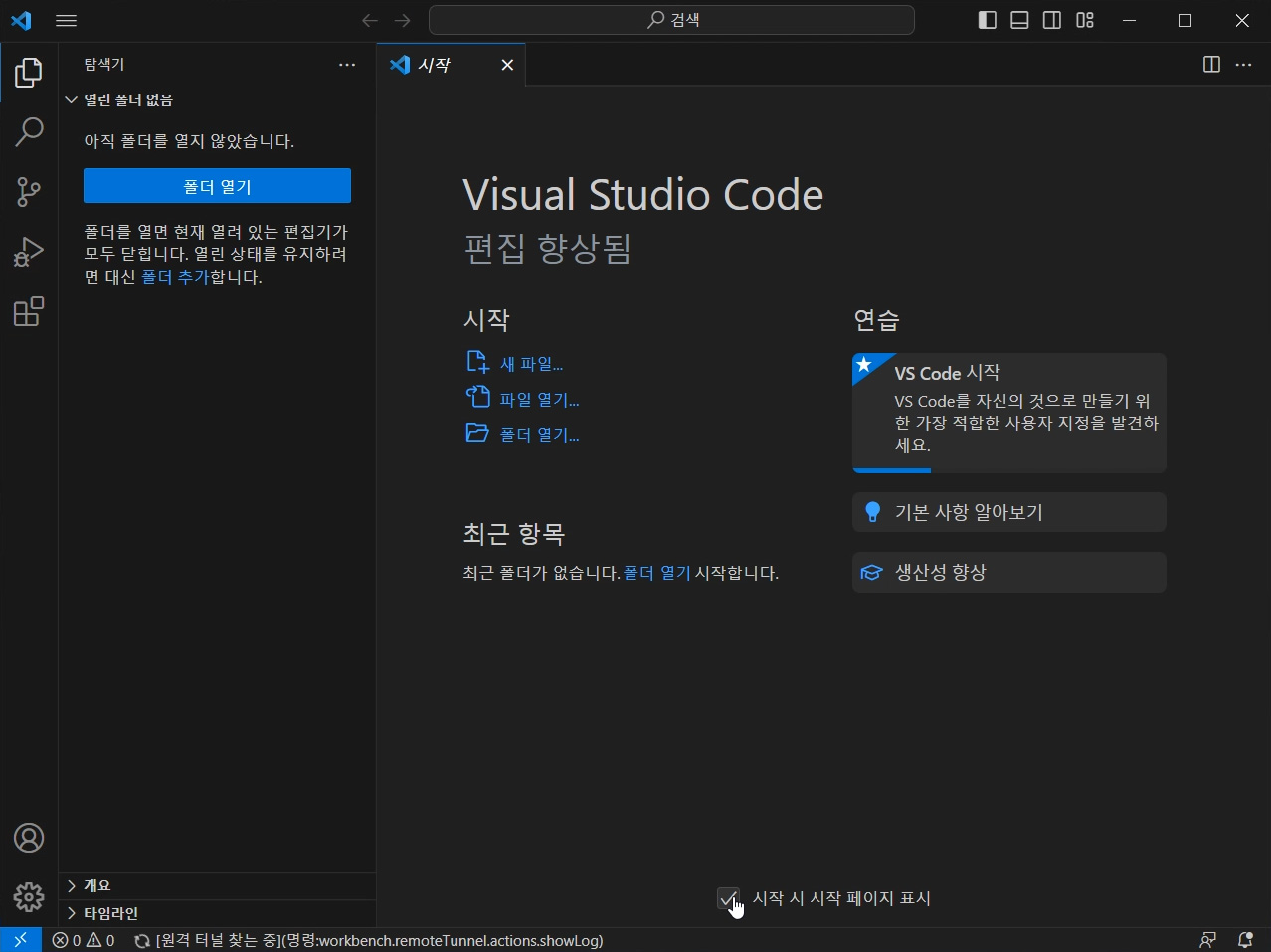Click the VS Code logo in title bar
The image size is (1271, 952).
(21, 20)
